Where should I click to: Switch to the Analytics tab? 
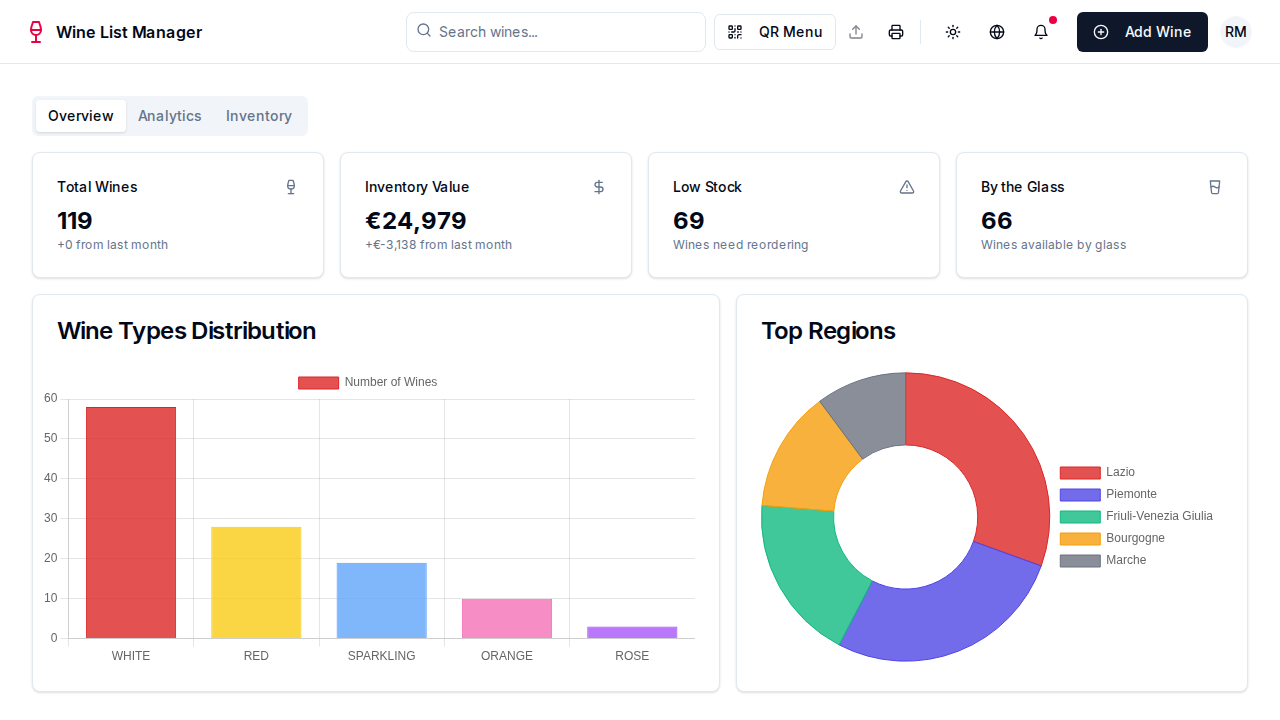pos(170,116)
